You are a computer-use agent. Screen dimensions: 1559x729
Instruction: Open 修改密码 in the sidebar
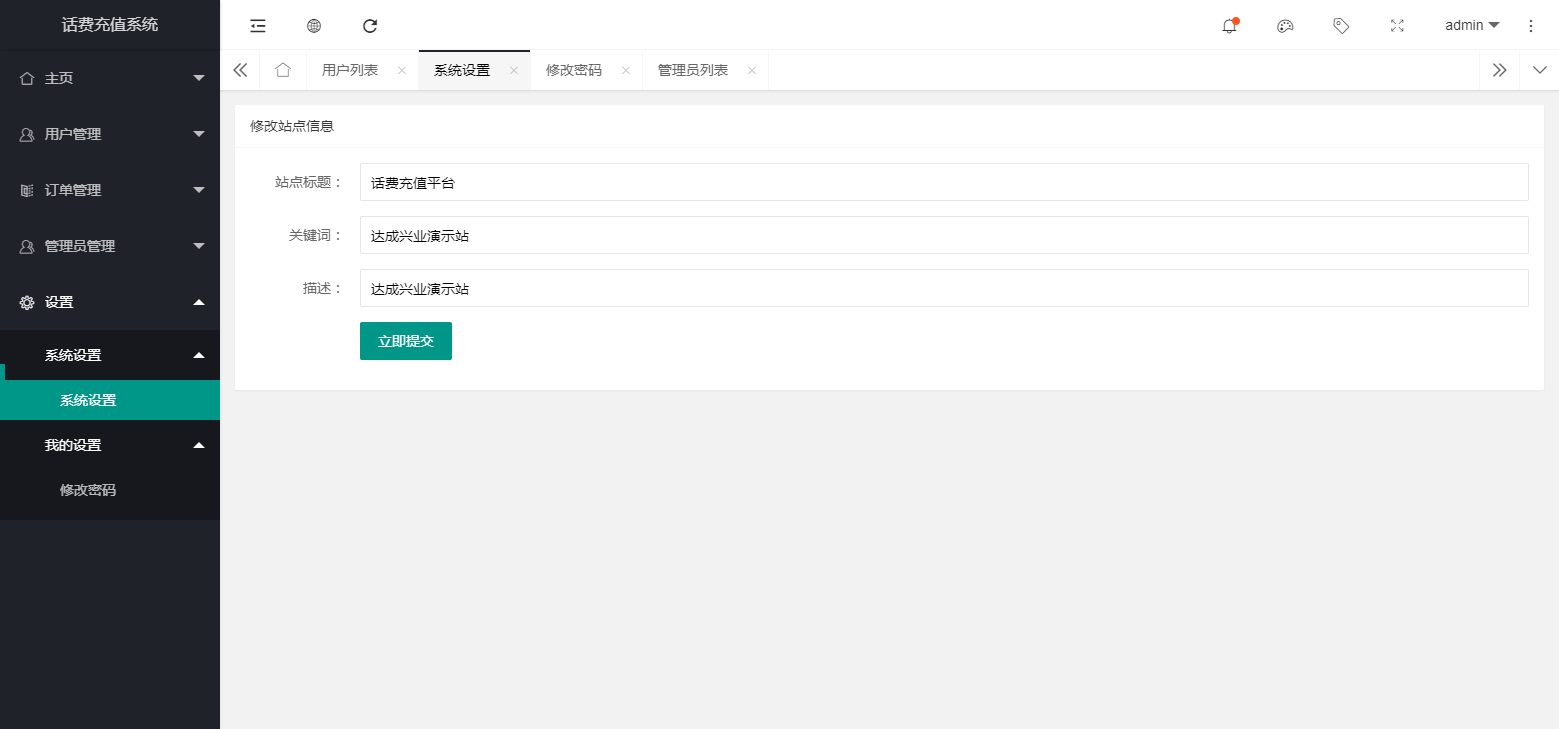(x=88, y=490)
